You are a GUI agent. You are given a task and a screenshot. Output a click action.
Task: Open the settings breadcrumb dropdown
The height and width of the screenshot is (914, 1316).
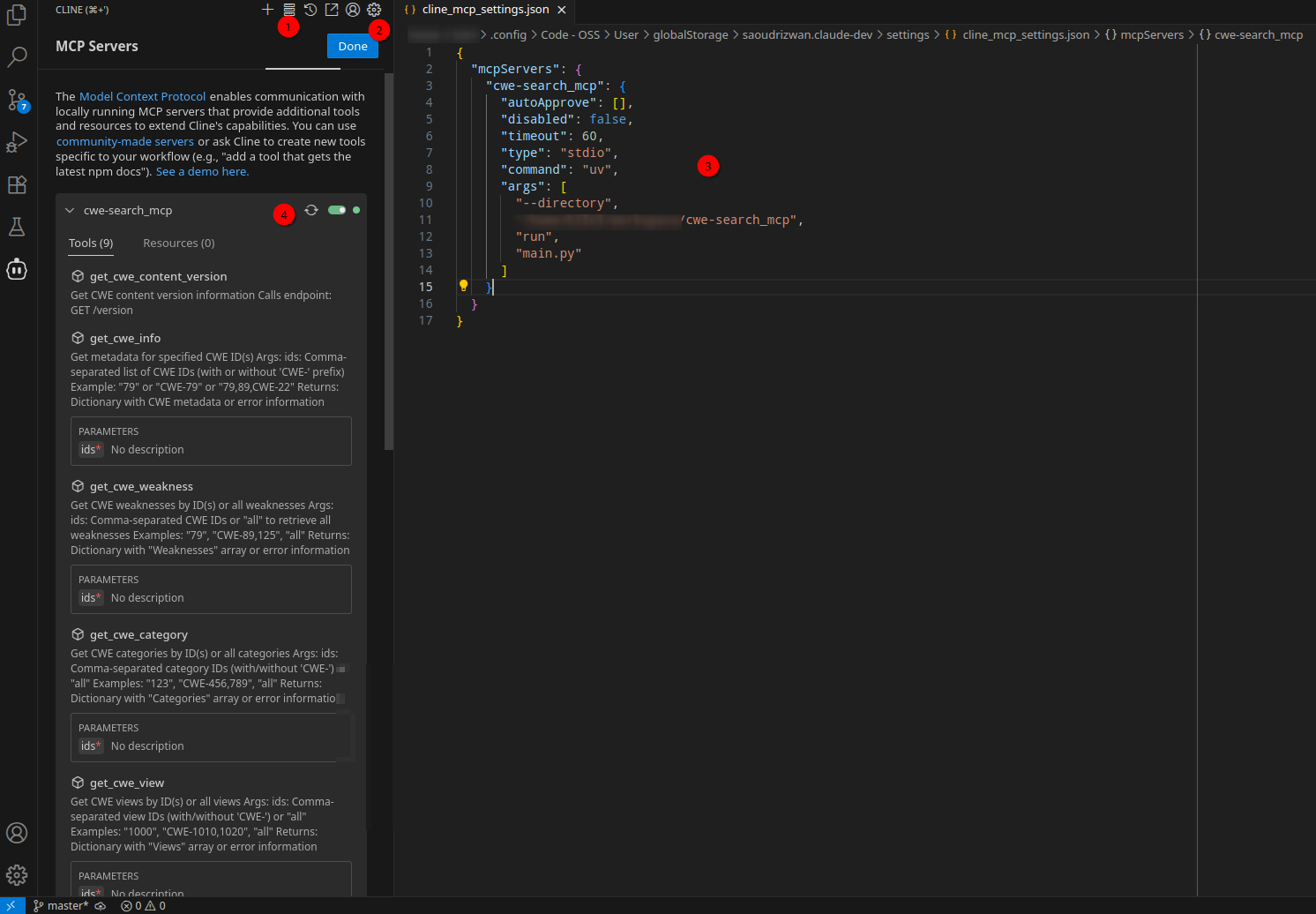tap(908, 35)
